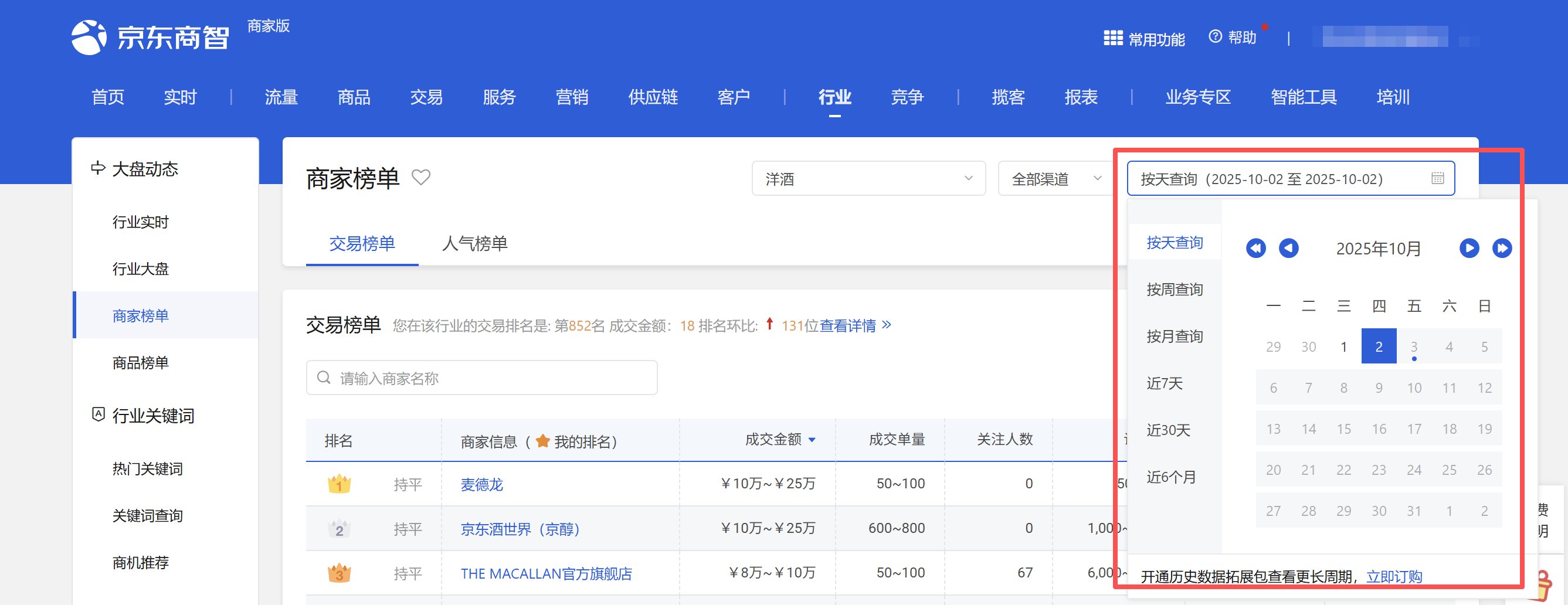Open 服务 in top navigation
This screenshot has height=605, width=1568.
pos(499,97)
